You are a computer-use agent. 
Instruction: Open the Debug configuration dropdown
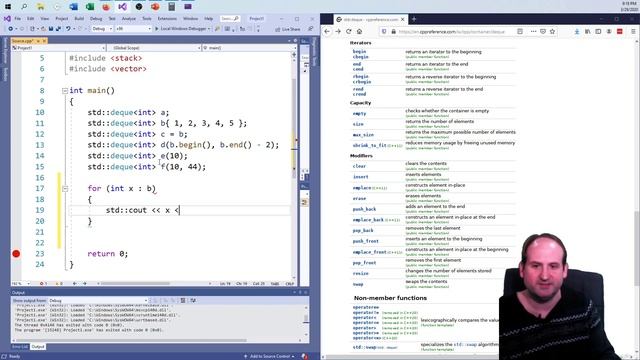pyautogui.click(x=102, y=29)
